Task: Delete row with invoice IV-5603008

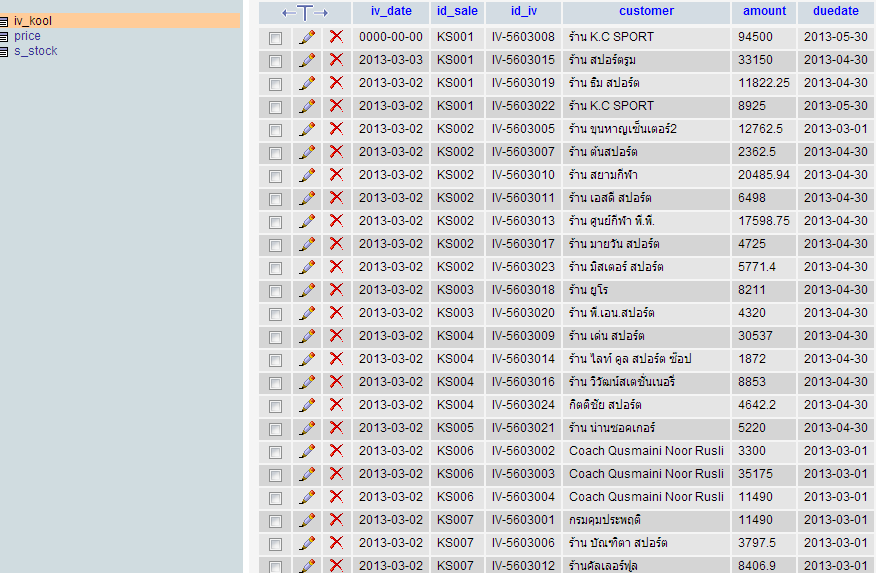Action: click(336, 37)
